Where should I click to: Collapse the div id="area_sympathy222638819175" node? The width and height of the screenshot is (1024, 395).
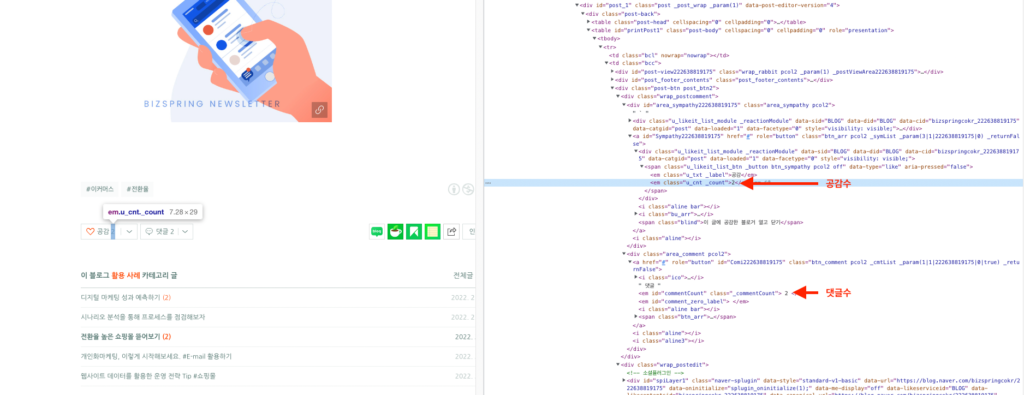tap(624, 104)
